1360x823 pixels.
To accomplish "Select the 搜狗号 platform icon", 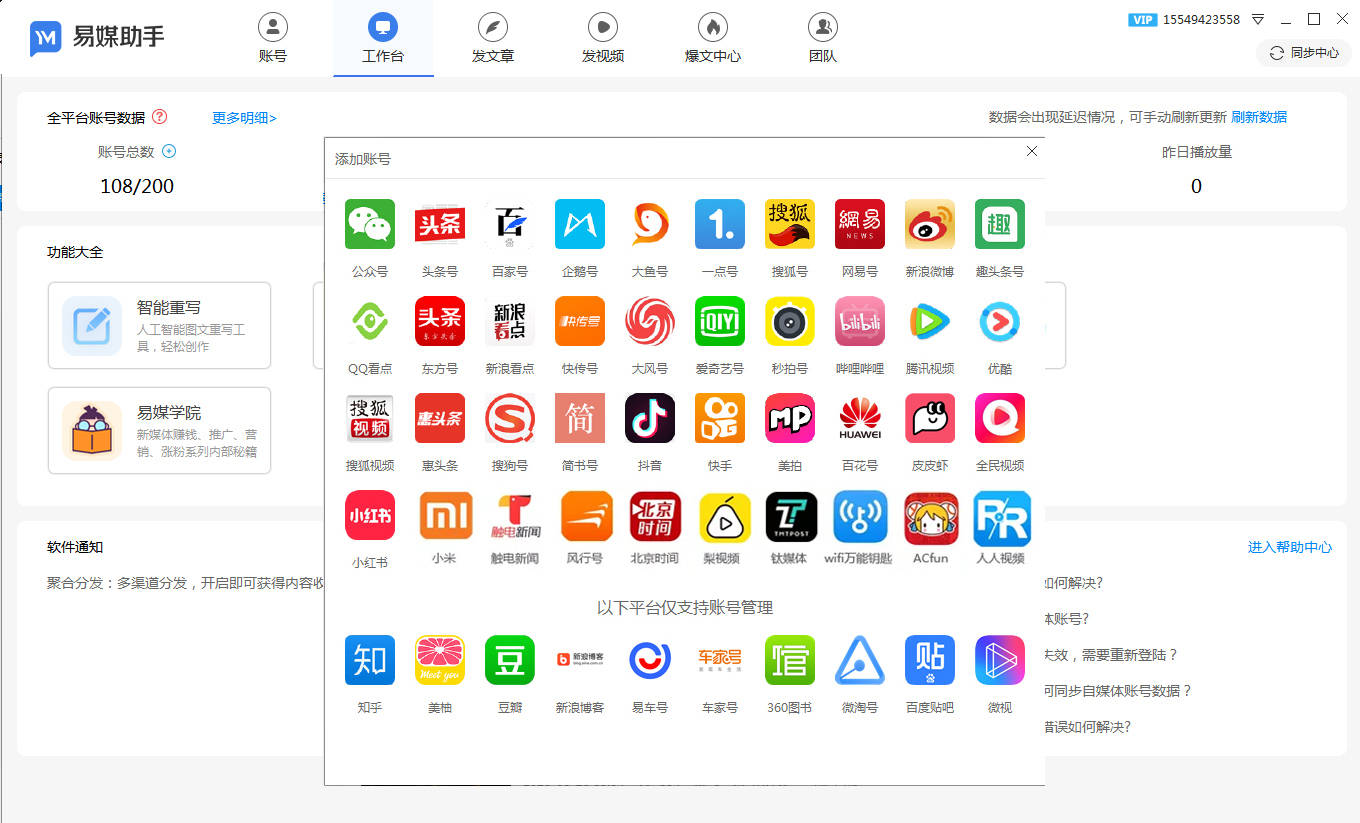I will pyautogui.click(x=510, y=418).
